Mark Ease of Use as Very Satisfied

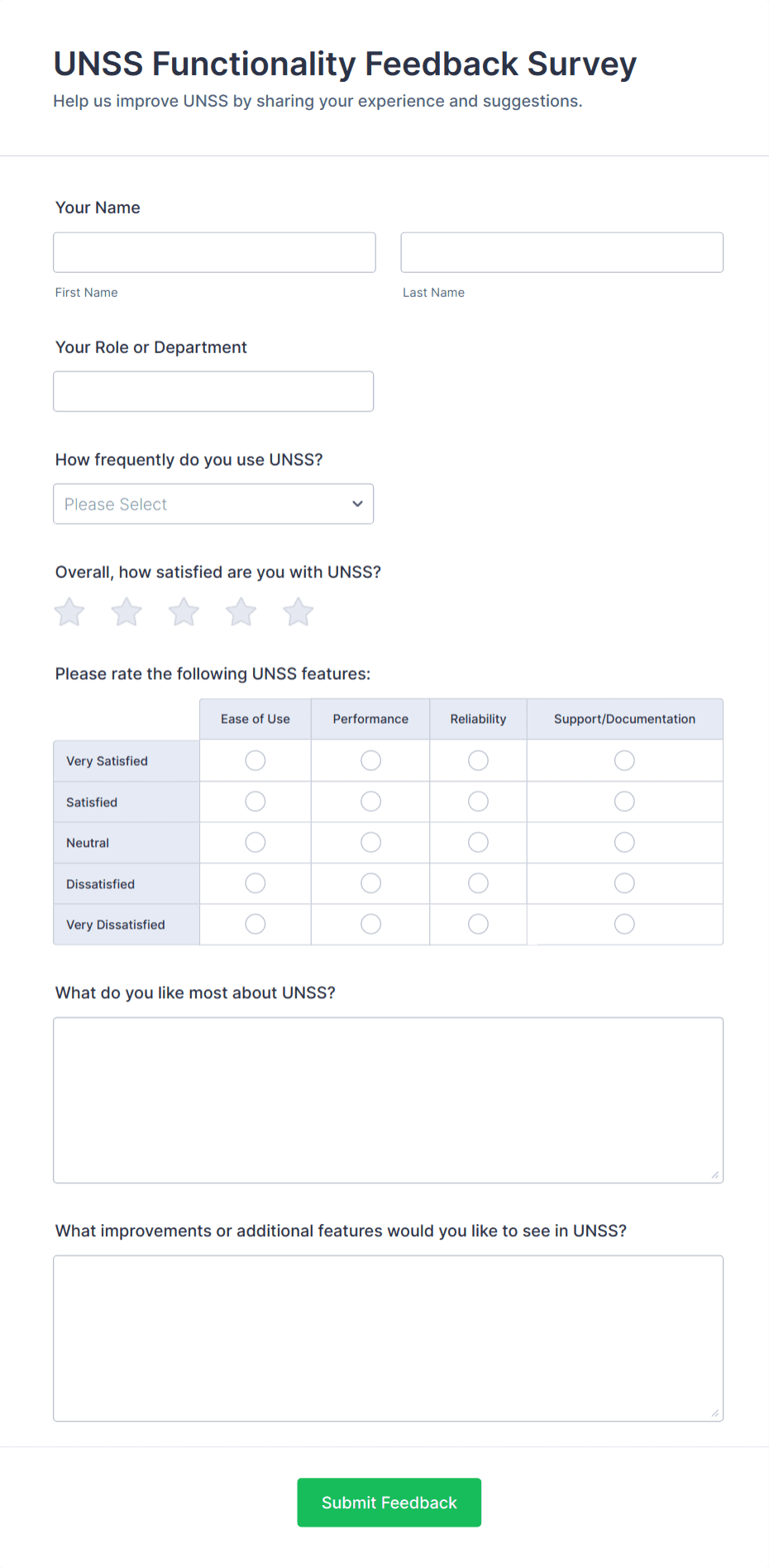(x=255, y=760)
